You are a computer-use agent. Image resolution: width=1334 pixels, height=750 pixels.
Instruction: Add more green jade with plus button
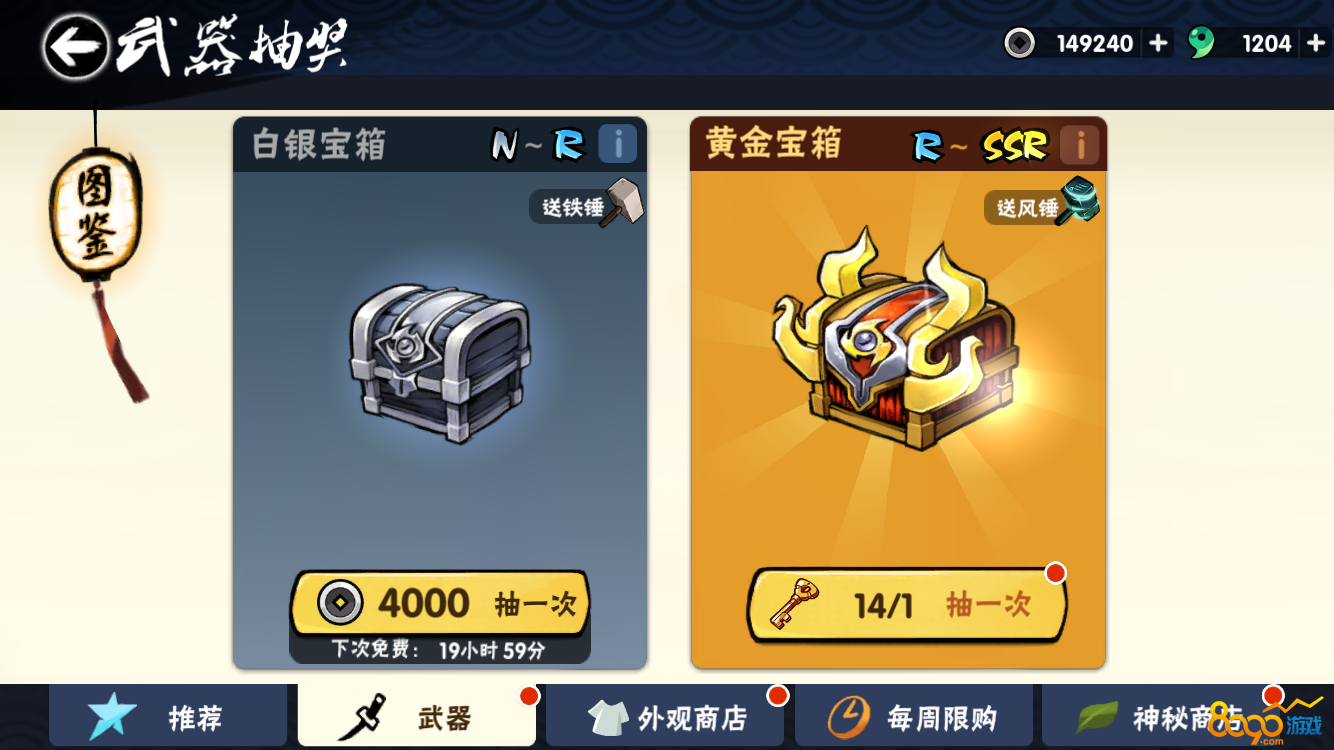[1316, 43]
